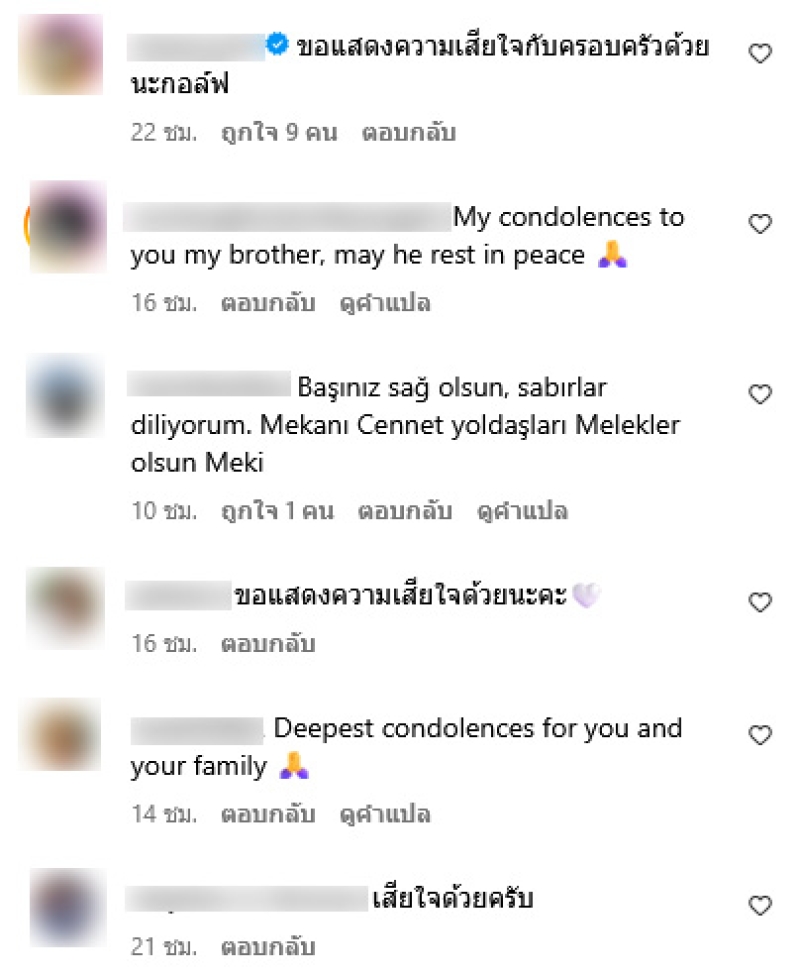See translation of the Turkish 'Mekanı Cennet' comment
The height and width of the screenshot is (977, 800).
pyautogui.click(x=522, y=512)
